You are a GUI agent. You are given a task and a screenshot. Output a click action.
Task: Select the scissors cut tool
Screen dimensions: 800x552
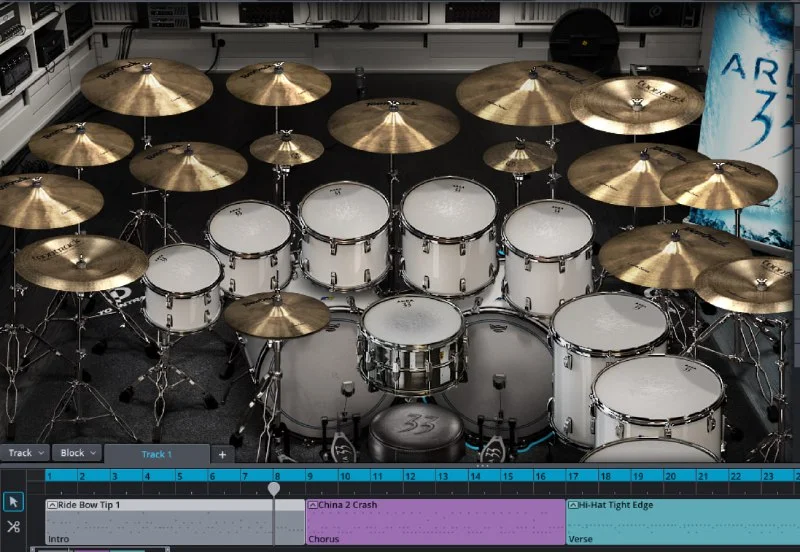click(x=13, y=527)
